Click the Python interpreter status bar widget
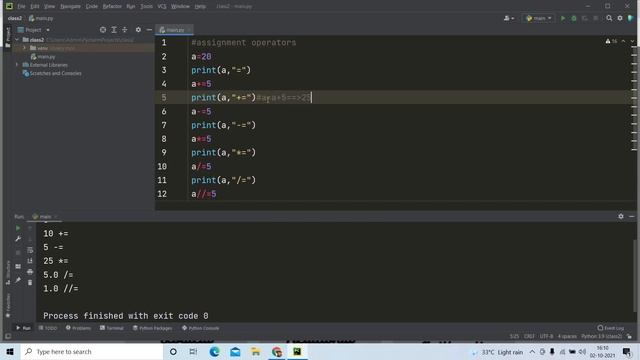Viewport: 640px width, 360px height. click(601, 337)
